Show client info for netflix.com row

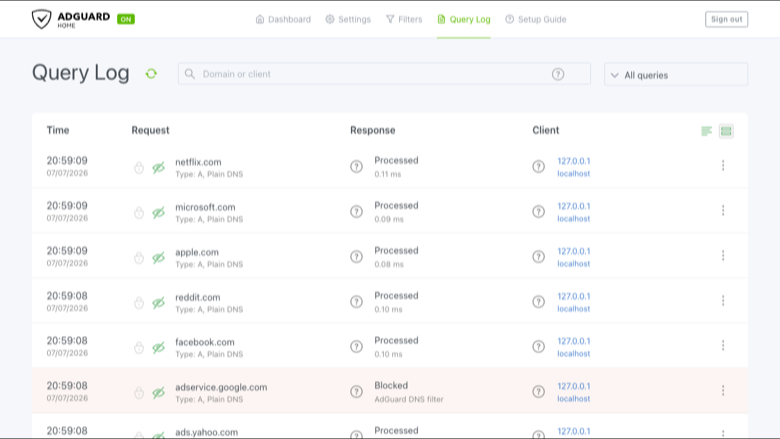538,167
